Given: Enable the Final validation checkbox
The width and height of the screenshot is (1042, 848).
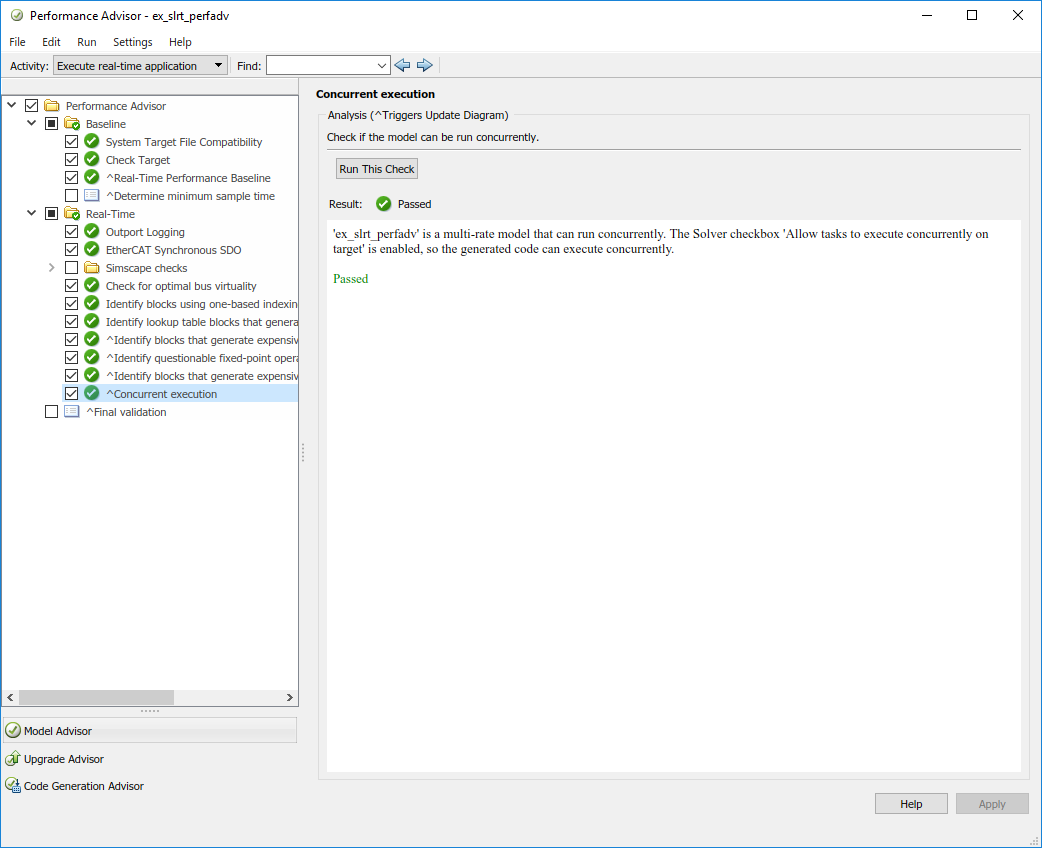Looking at the screenshot, I should click(x=51, y=411).
